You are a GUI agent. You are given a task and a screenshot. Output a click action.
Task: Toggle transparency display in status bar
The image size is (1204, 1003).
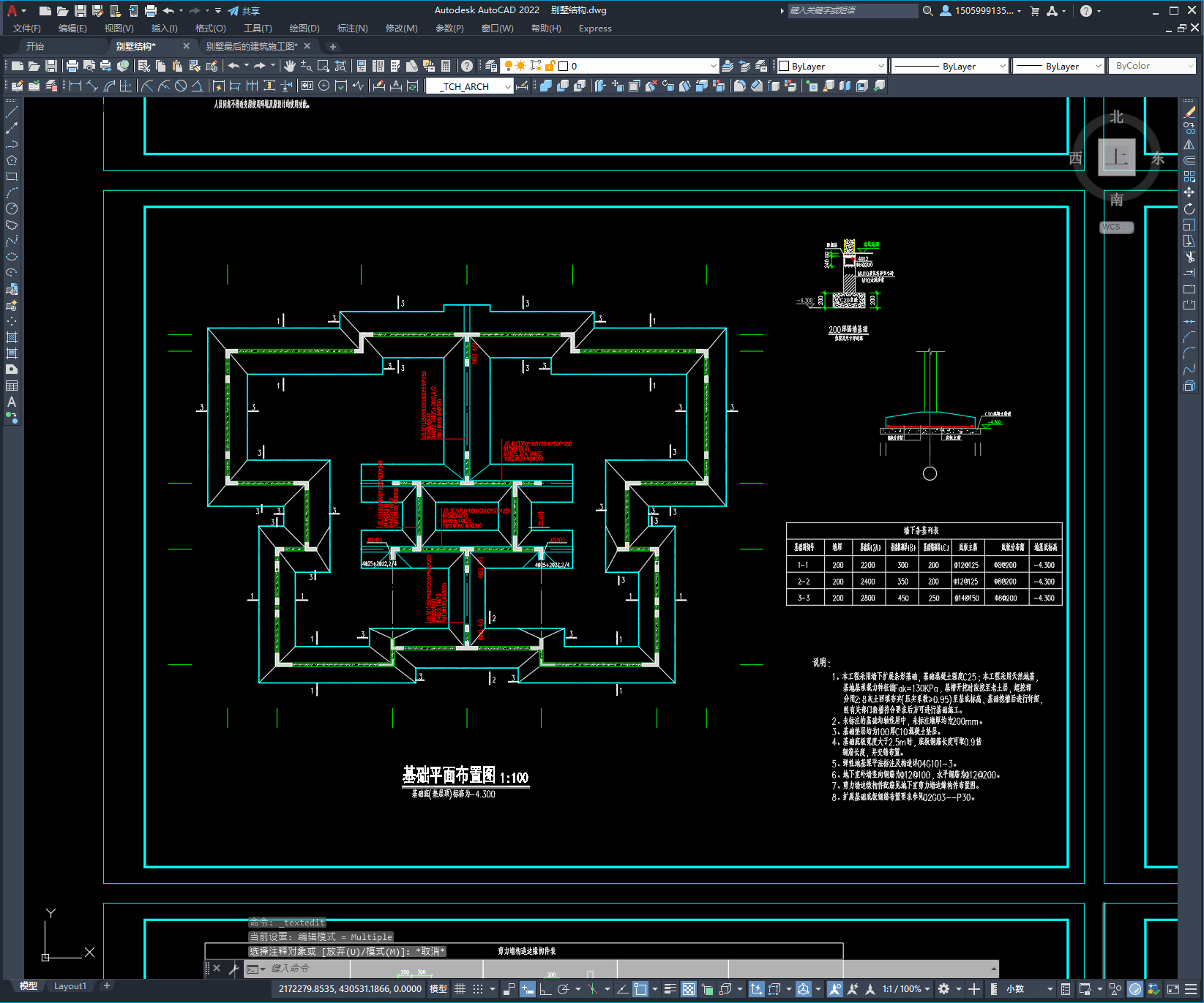pos(689,989)
